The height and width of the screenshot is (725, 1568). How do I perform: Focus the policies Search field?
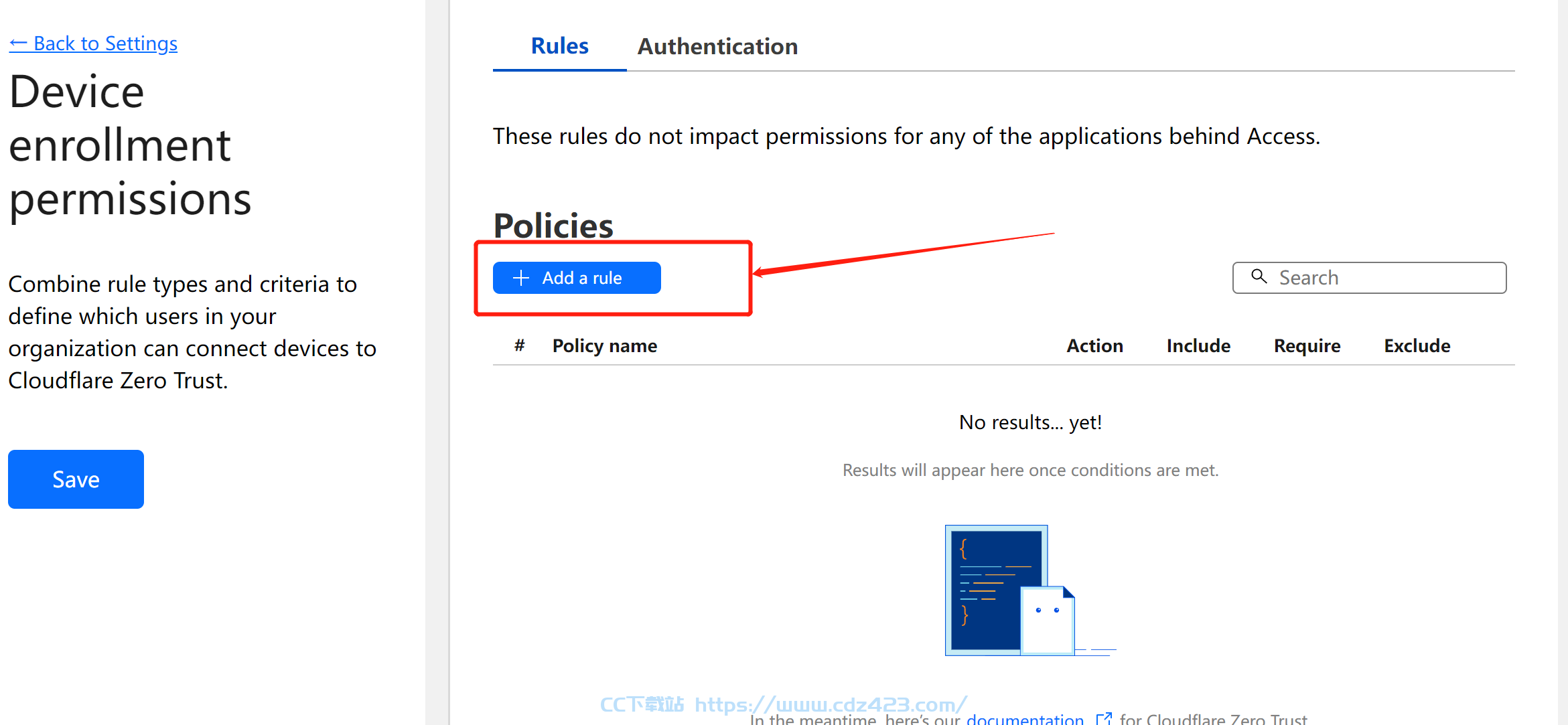(x=1369, y=278)
